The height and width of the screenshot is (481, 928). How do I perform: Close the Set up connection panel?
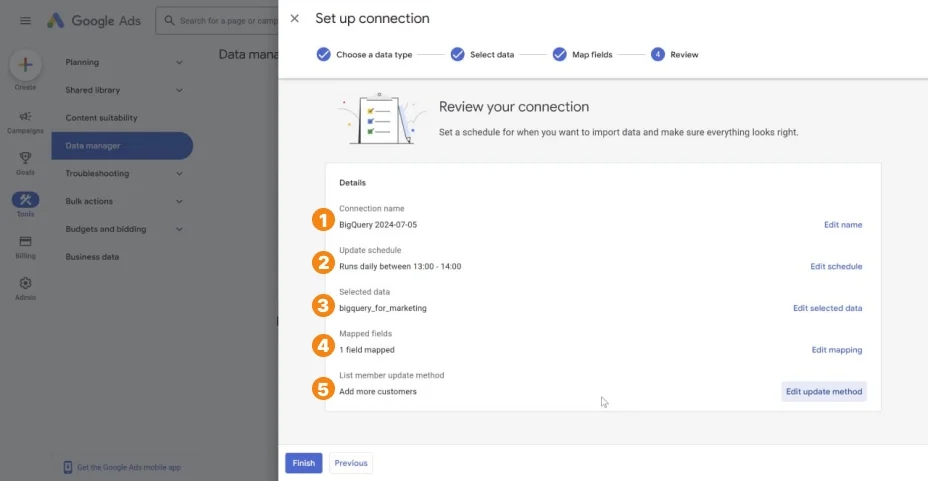tap(294, 18)
